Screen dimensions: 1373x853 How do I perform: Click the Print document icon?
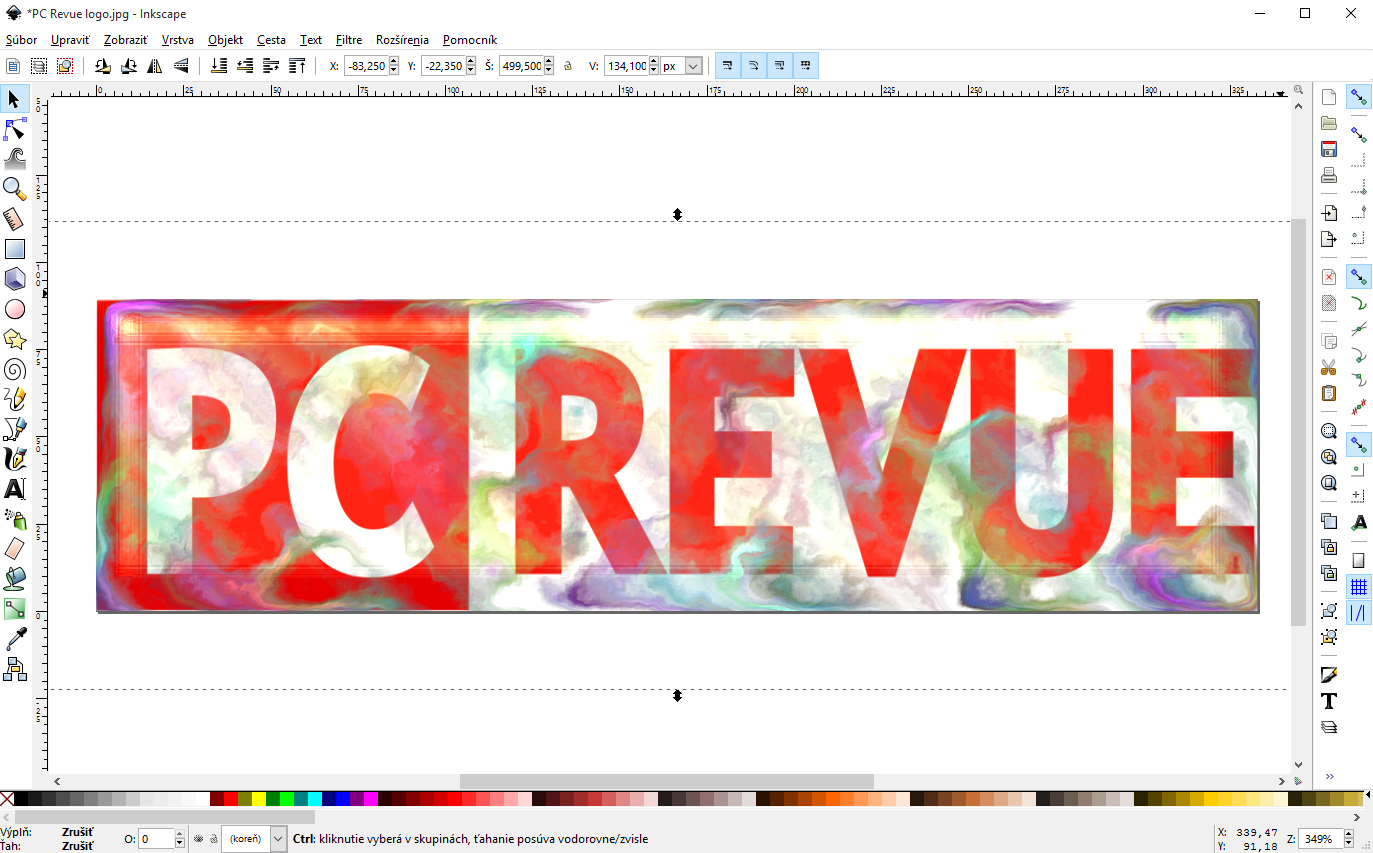pos(1329,176)
